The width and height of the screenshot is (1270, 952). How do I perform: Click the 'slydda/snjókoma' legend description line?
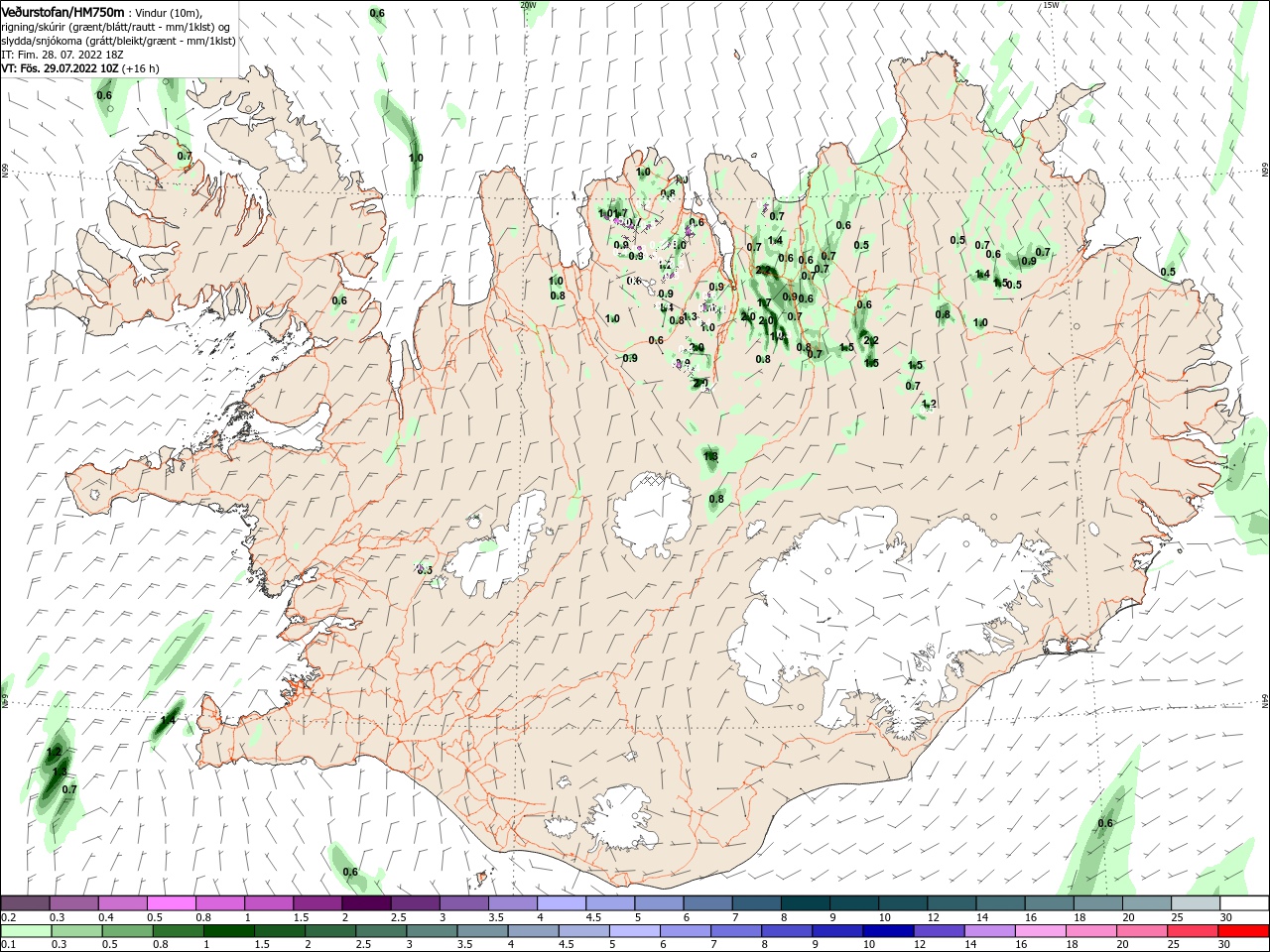(118, 41)
